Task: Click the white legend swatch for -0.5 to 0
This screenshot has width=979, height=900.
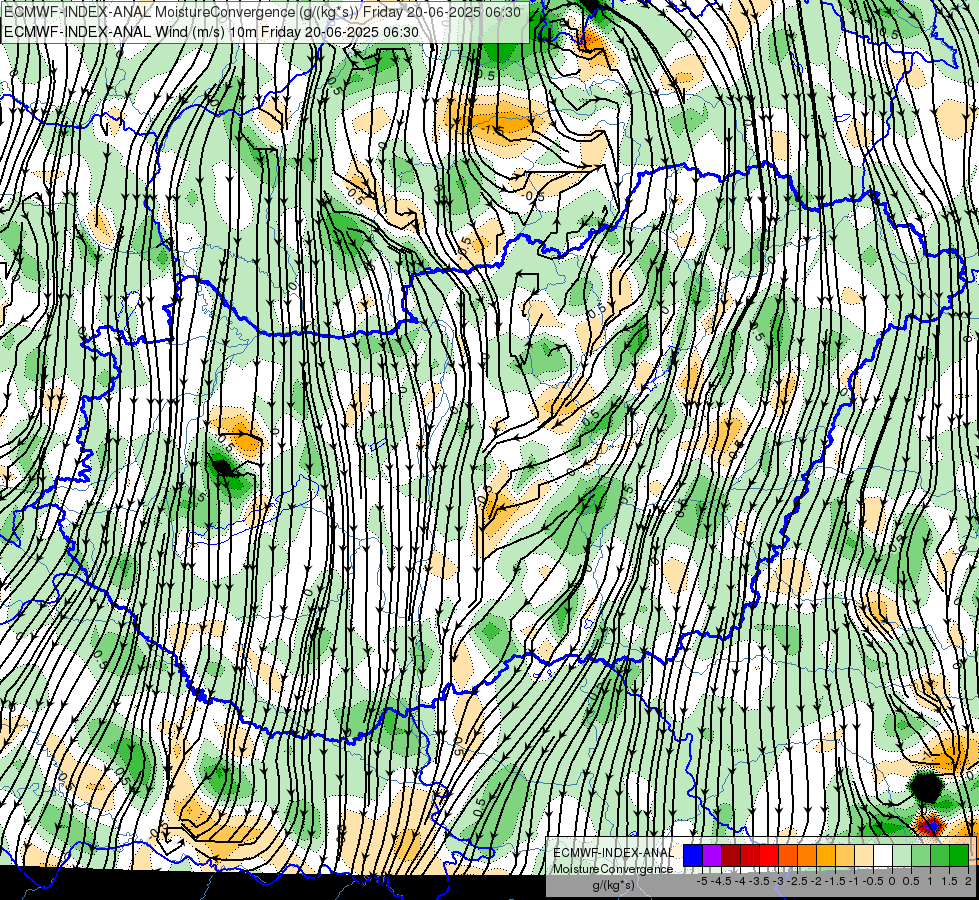Action: pos(883,855)
